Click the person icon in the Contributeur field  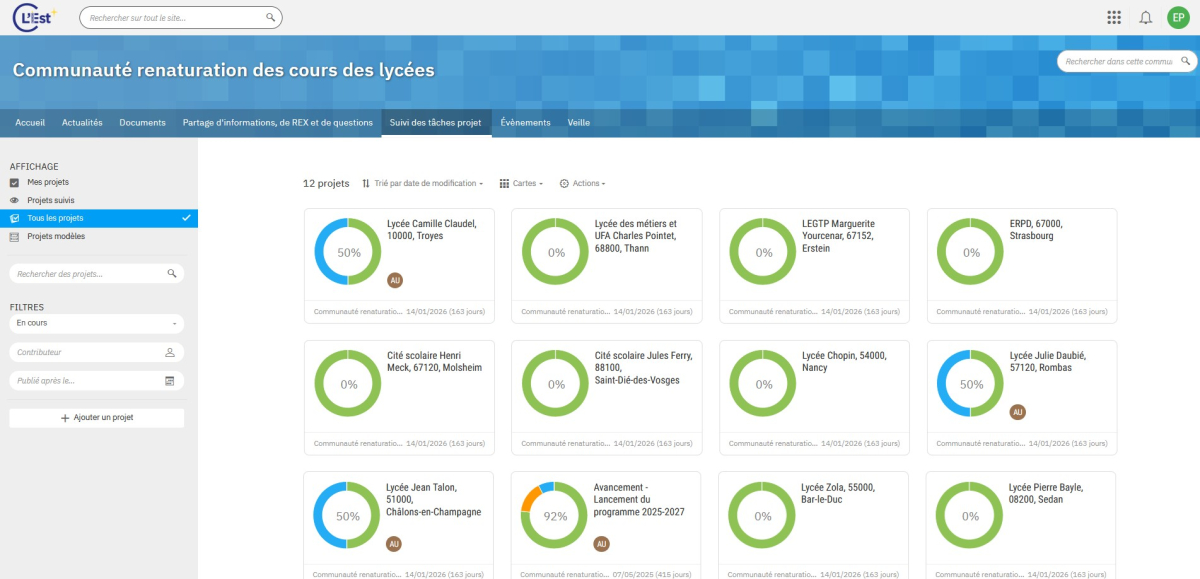point(170,352)
